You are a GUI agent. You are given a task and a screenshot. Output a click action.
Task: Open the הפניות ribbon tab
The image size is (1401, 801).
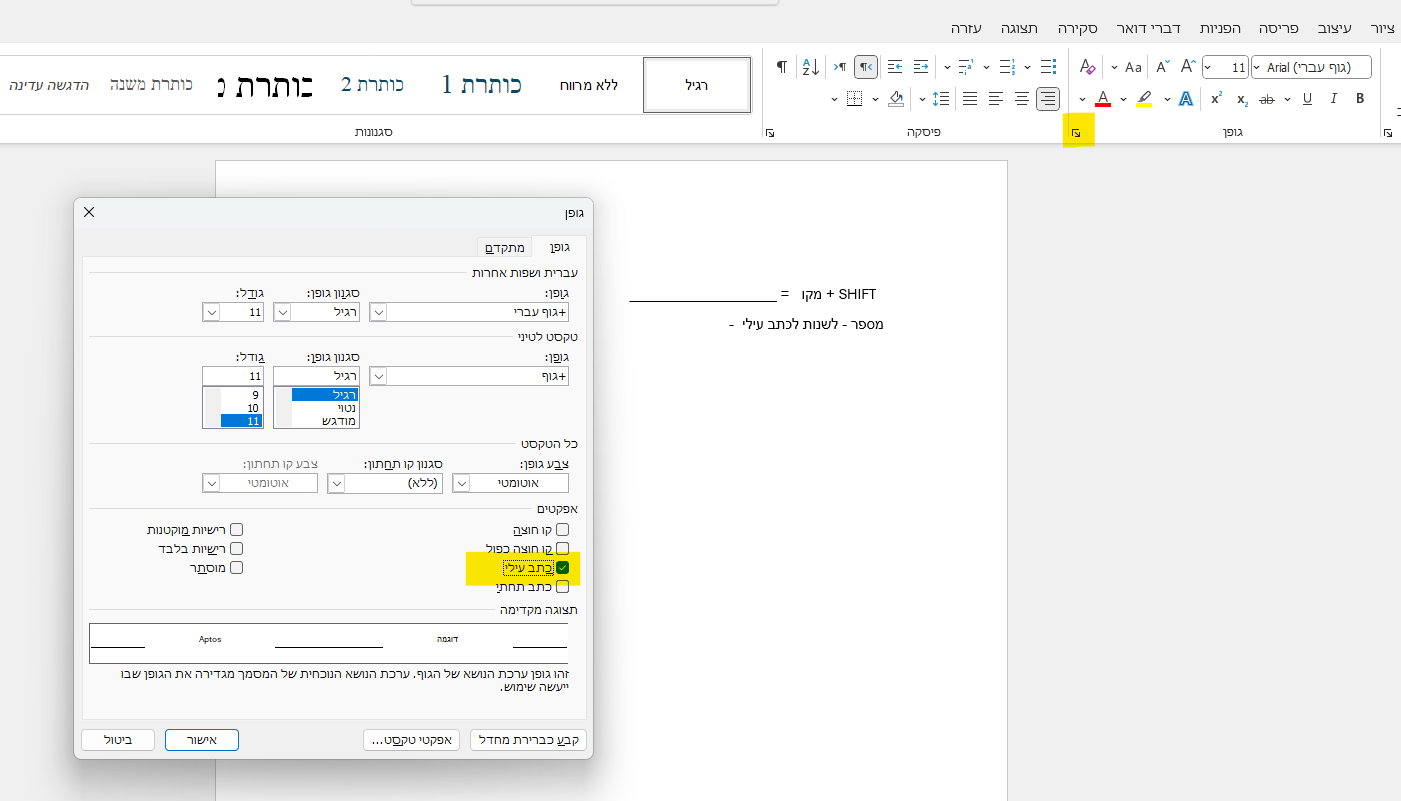(1222, 28)
